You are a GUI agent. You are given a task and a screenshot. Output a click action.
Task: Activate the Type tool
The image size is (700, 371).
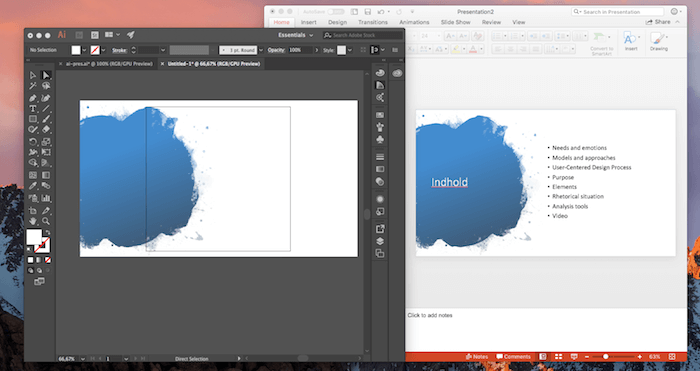click(33, 108)
